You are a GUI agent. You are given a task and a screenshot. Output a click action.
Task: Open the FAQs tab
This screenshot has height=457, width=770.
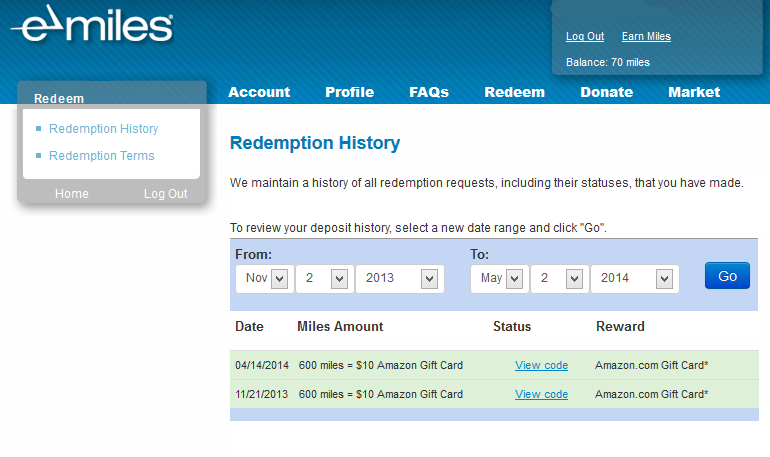(x=429, y=92)
